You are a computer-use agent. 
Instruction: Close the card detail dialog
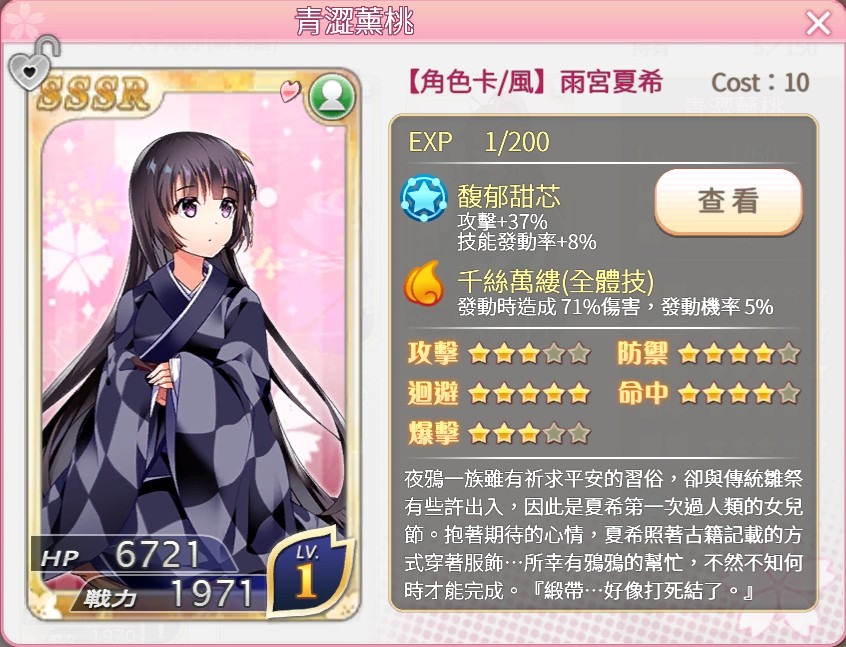pyautogui.click(x=818, y=23)
